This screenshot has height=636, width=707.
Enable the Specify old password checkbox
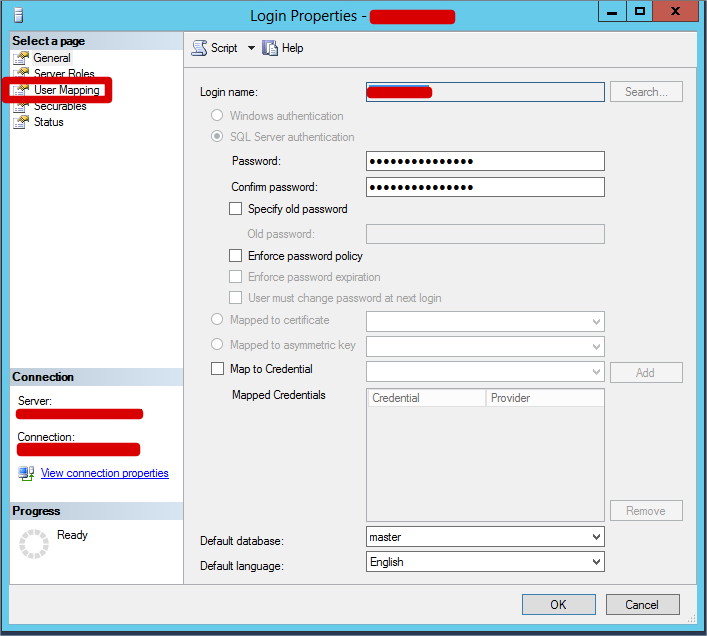click(x=236, y=209)
